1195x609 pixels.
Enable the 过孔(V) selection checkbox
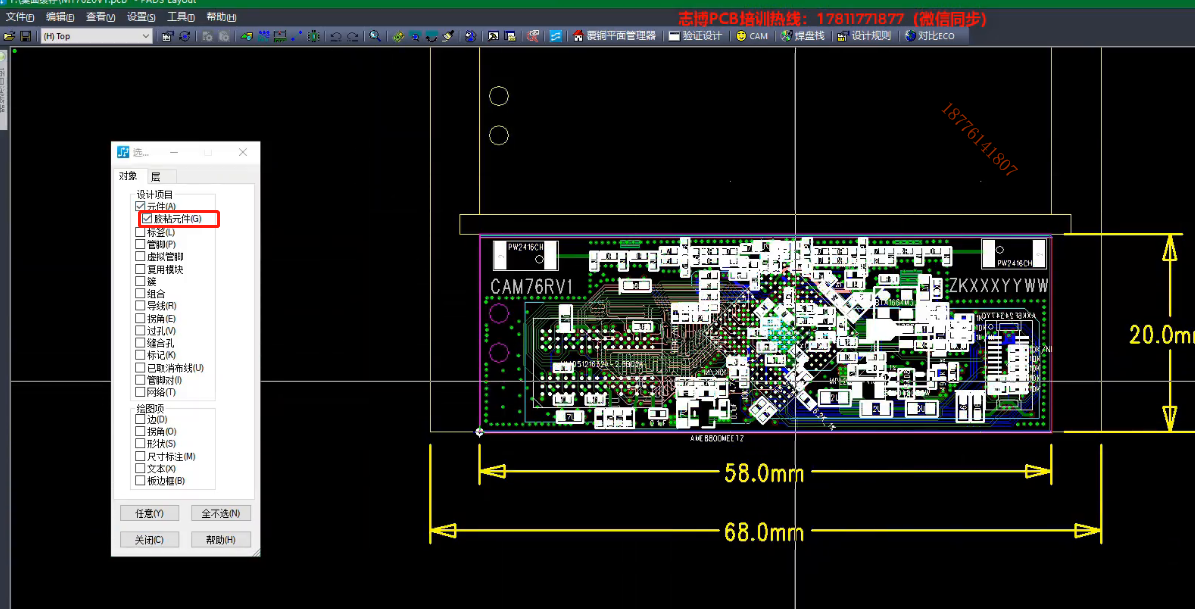[x=140, y=329]
